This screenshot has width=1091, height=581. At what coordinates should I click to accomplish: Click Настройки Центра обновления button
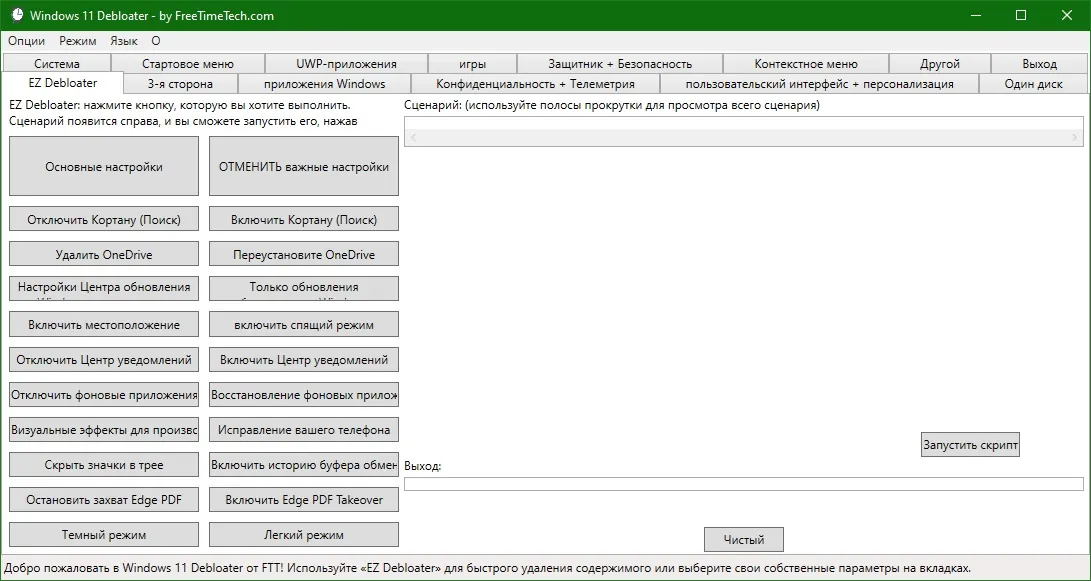pos(104,289)
